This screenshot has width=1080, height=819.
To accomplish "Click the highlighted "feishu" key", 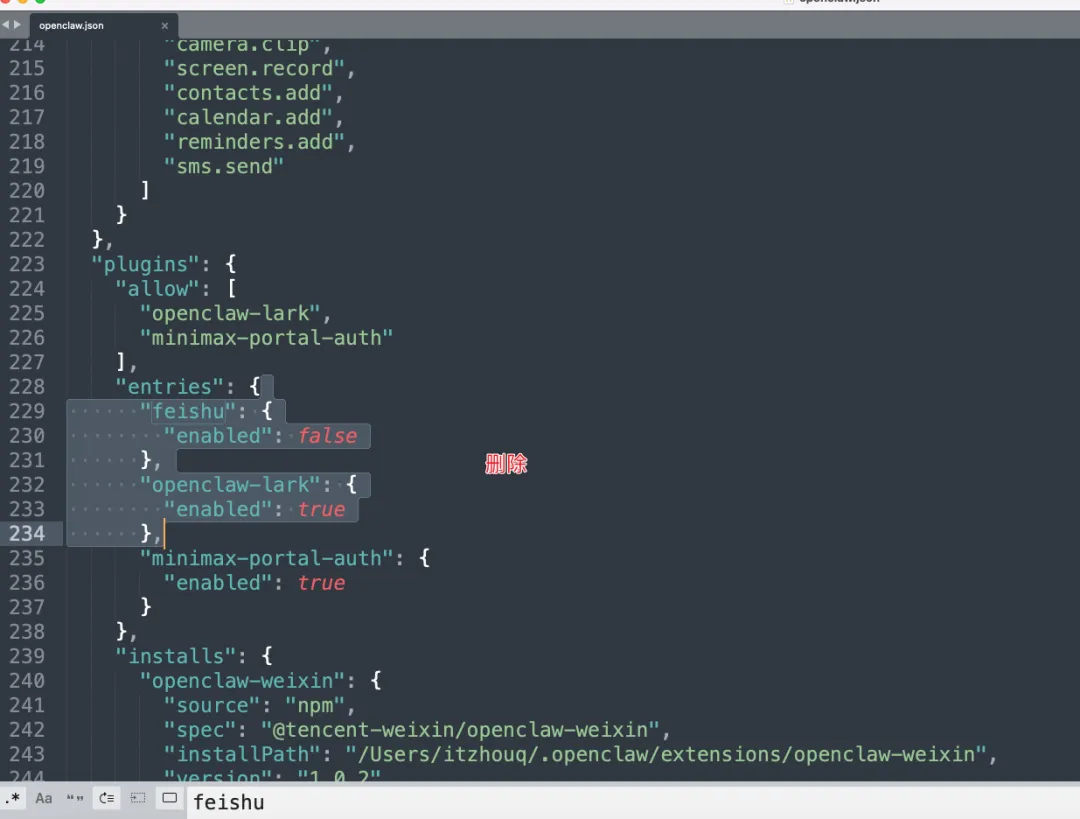I will pyautogui.click(x=188, y=411).
